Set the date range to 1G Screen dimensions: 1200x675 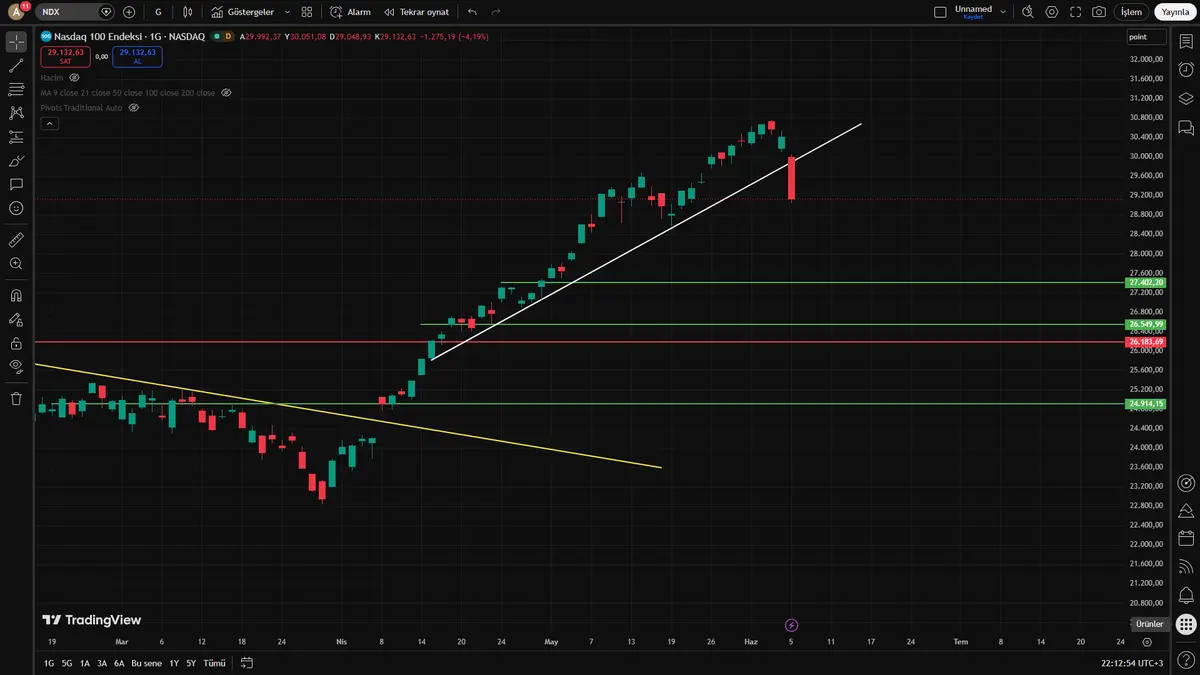(x=49, y=663)
